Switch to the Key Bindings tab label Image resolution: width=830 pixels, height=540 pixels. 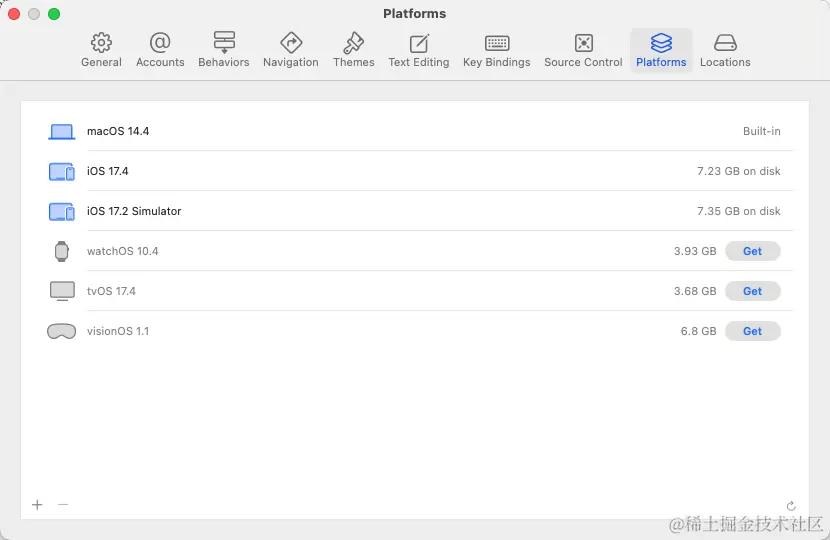coord(497,62)
